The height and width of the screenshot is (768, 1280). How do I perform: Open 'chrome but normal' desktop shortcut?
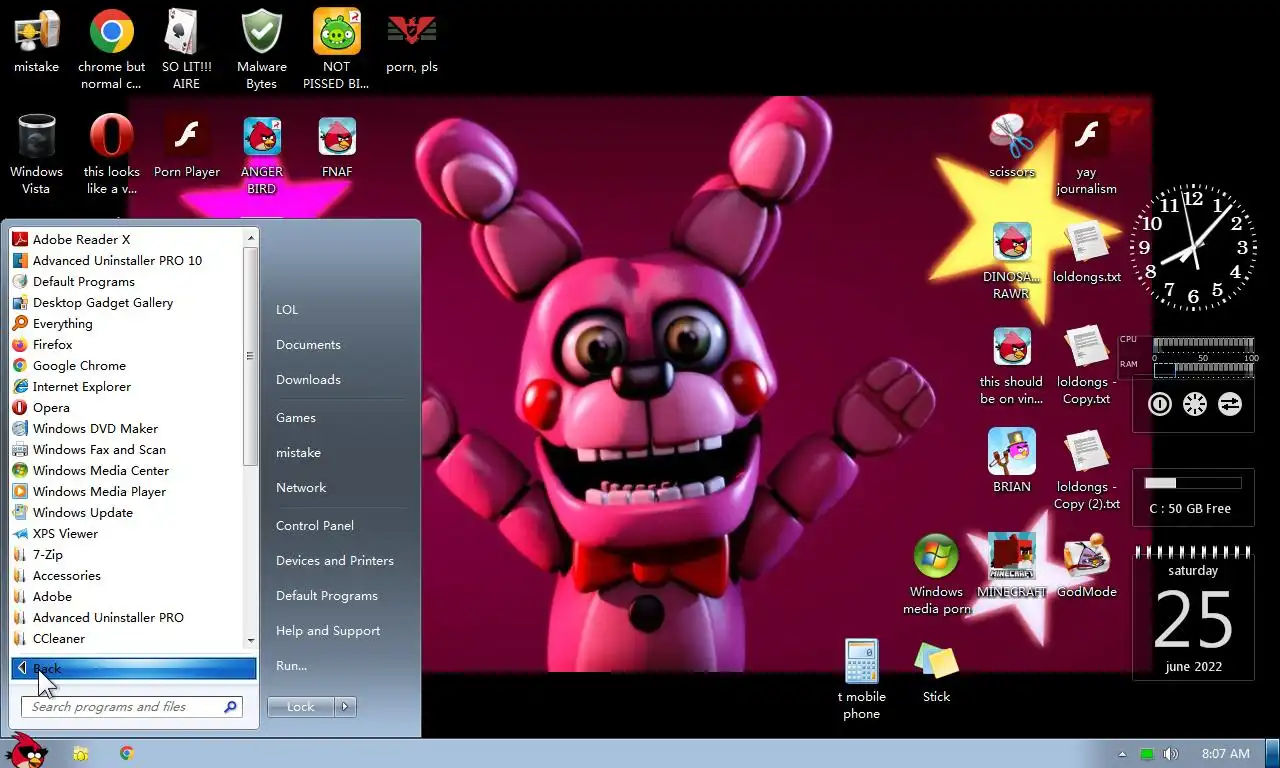point(111,50)
